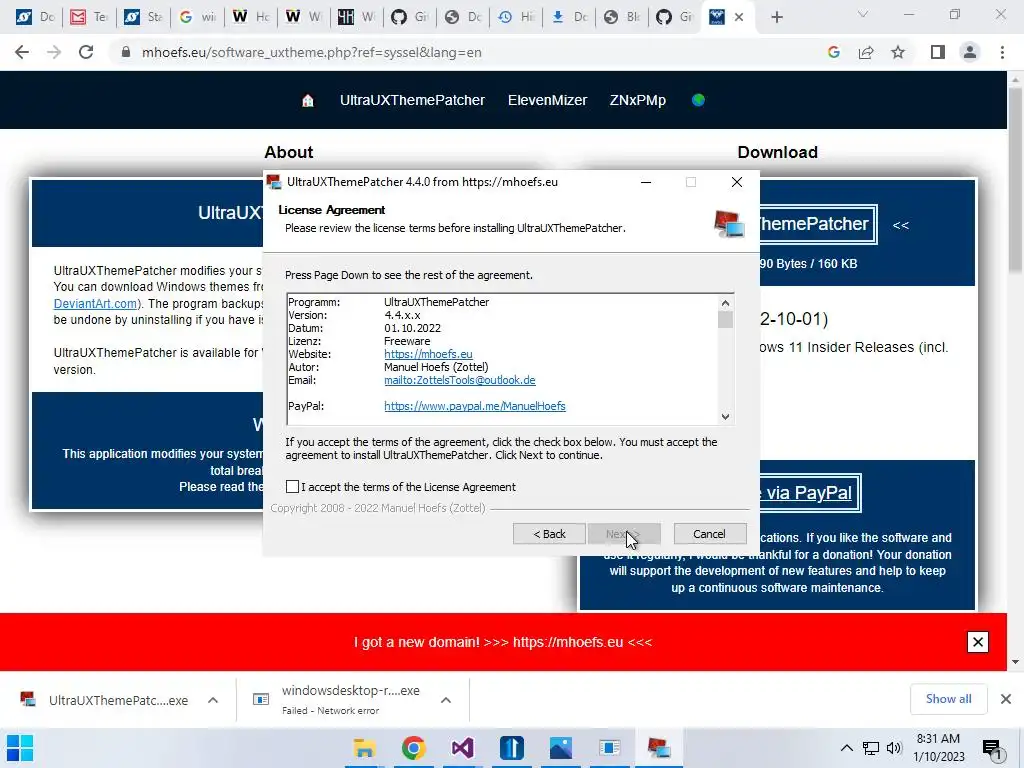Open volume control tray icon
This screenshot has height=768, width=1024.
(x=894, y=748)
